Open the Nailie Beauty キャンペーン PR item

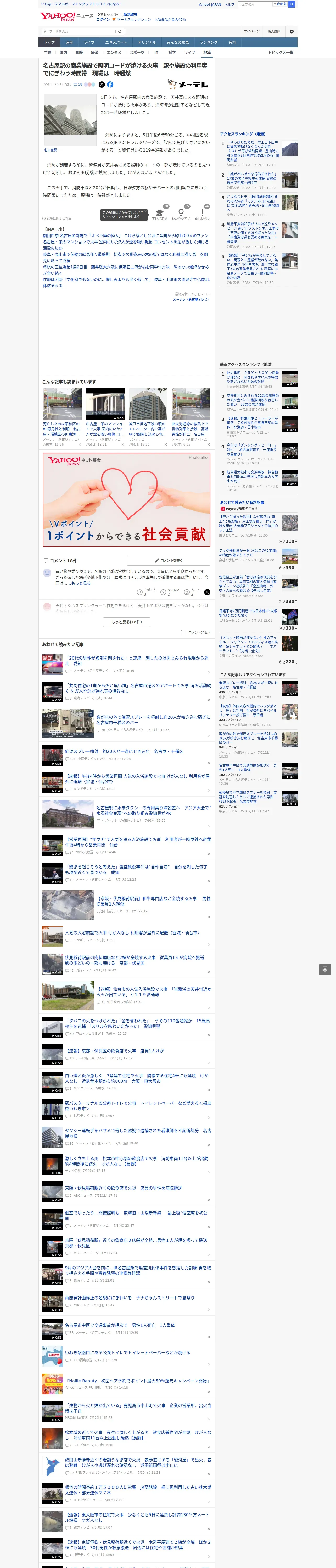pyautogui.click(x=137, y=1381)
